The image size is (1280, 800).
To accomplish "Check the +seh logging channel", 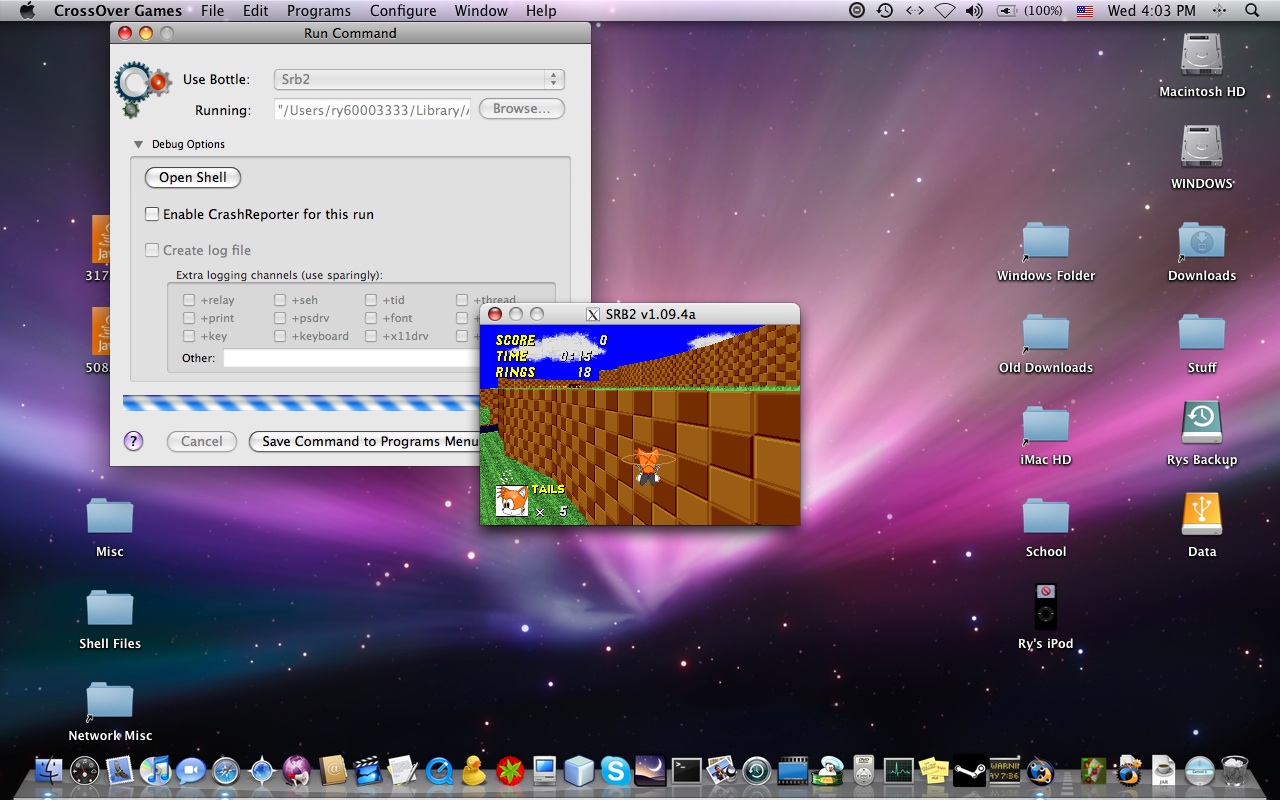I will (280, 300).
